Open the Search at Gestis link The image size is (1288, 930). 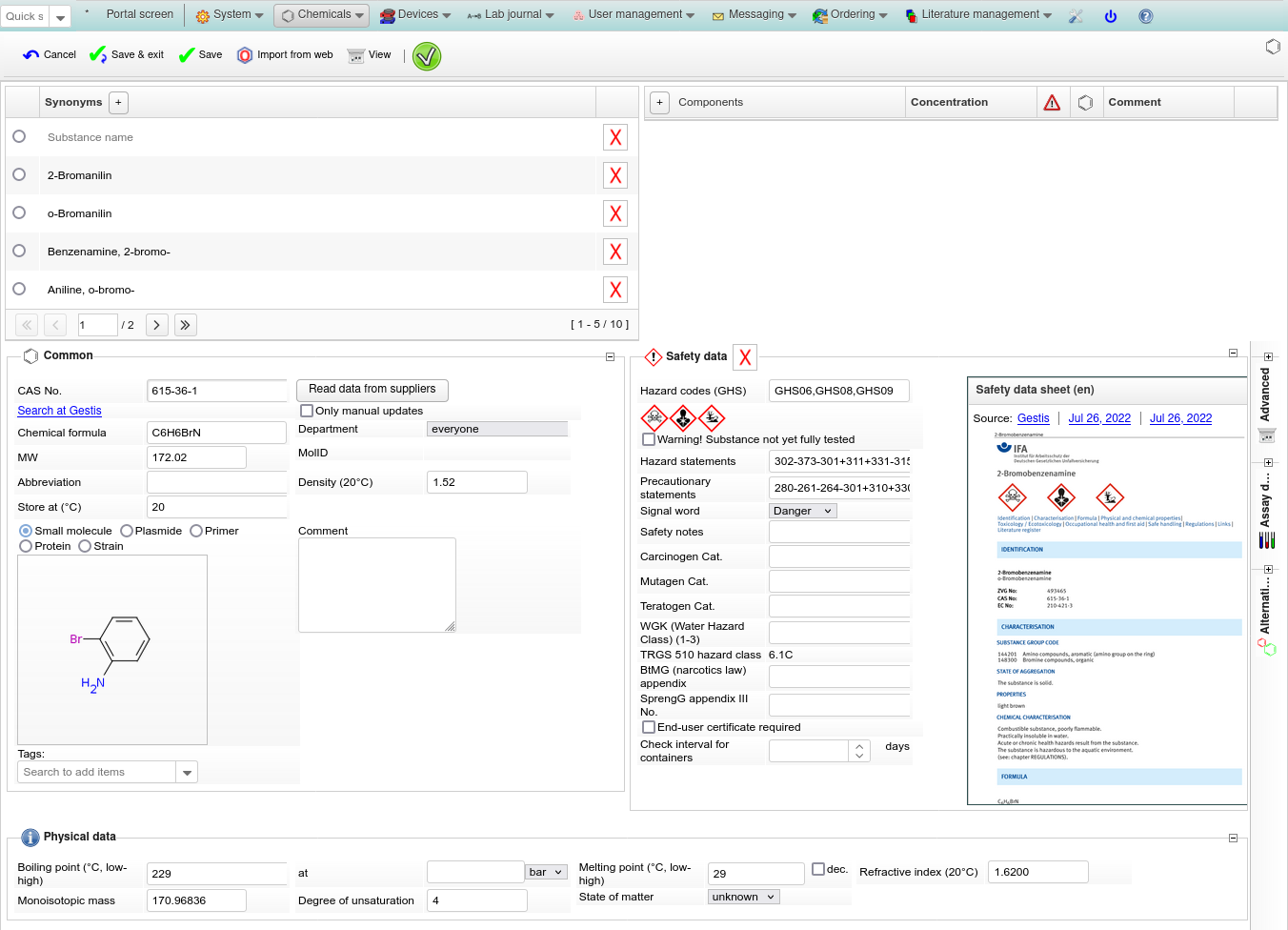[59, 411]
